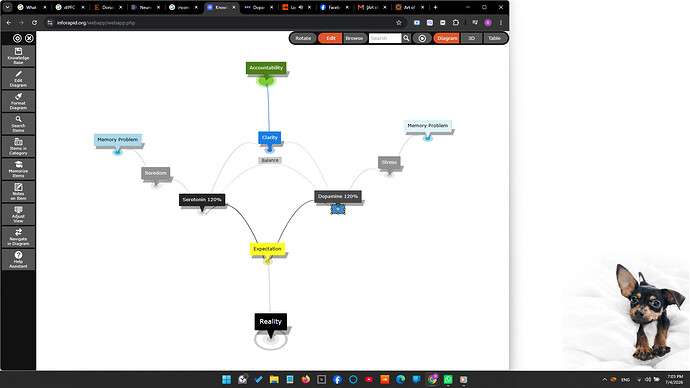Click the search magnifier button
Viewport: 690px width, 388px height.
(406, 38)
